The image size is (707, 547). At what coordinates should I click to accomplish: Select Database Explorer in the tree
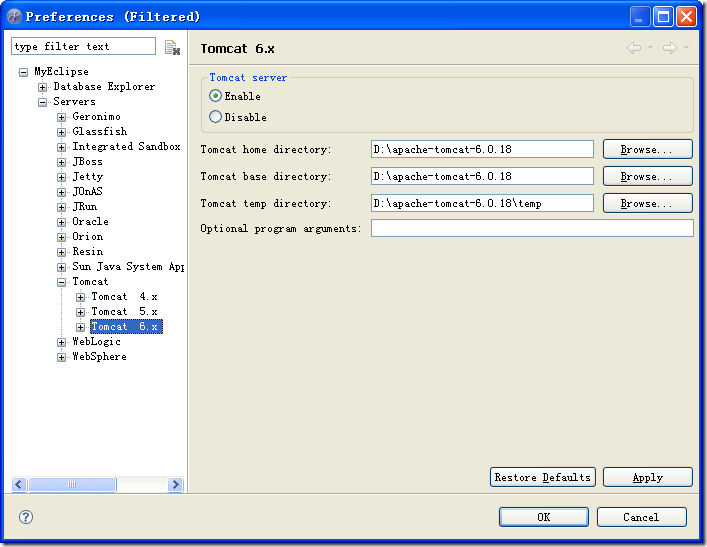pyautogui.click(x=104, y=86)
